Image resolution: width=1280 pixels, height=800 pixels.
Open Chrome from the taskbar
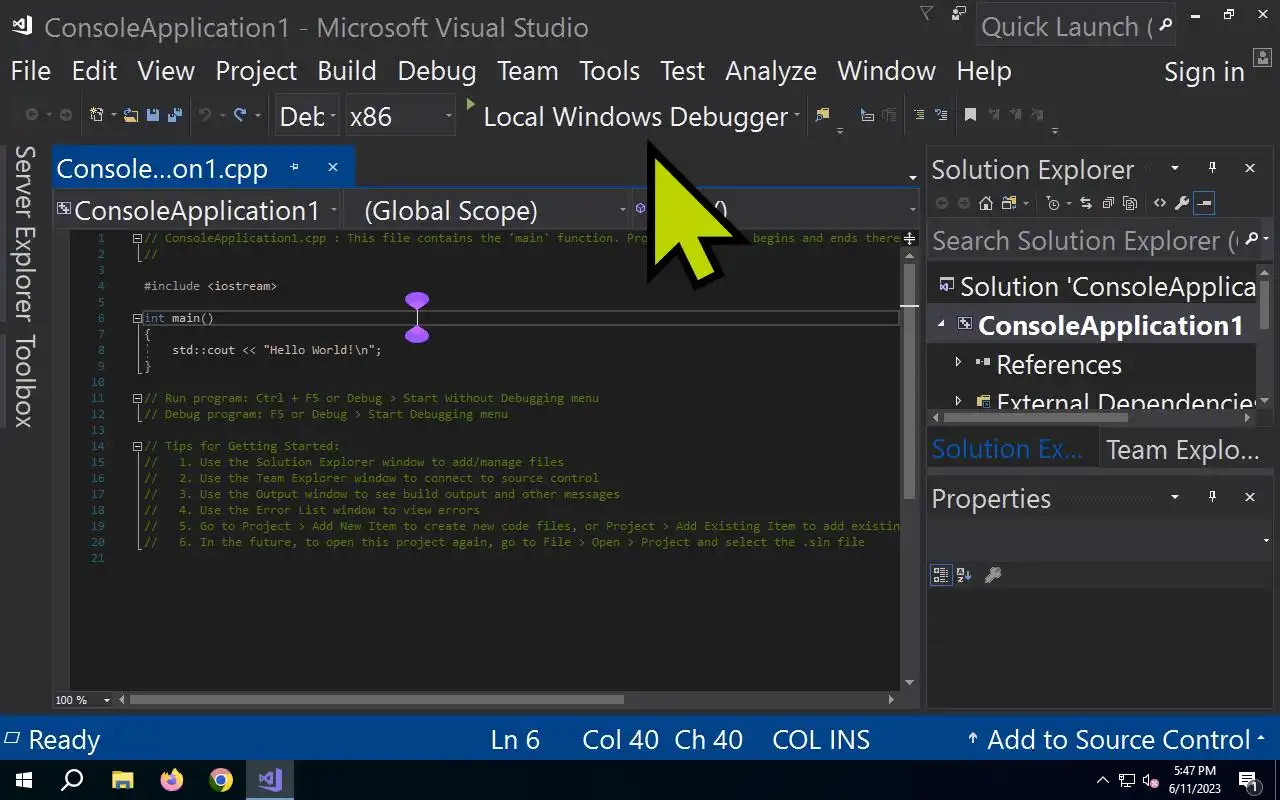coord(221,780)
